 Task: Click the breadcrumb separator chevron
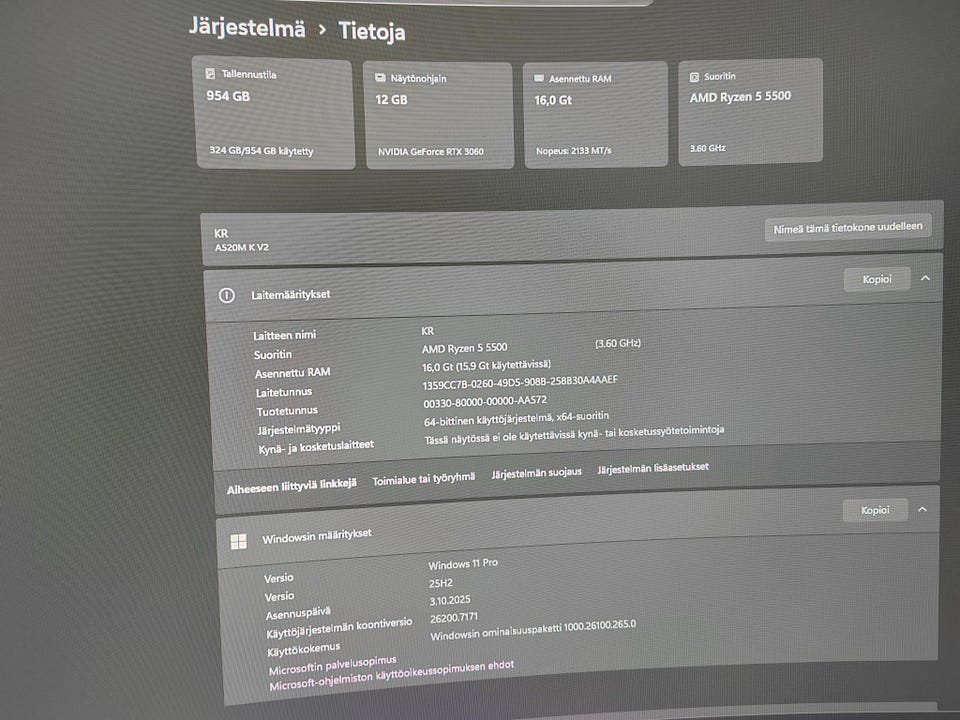(x=322, y=29)
